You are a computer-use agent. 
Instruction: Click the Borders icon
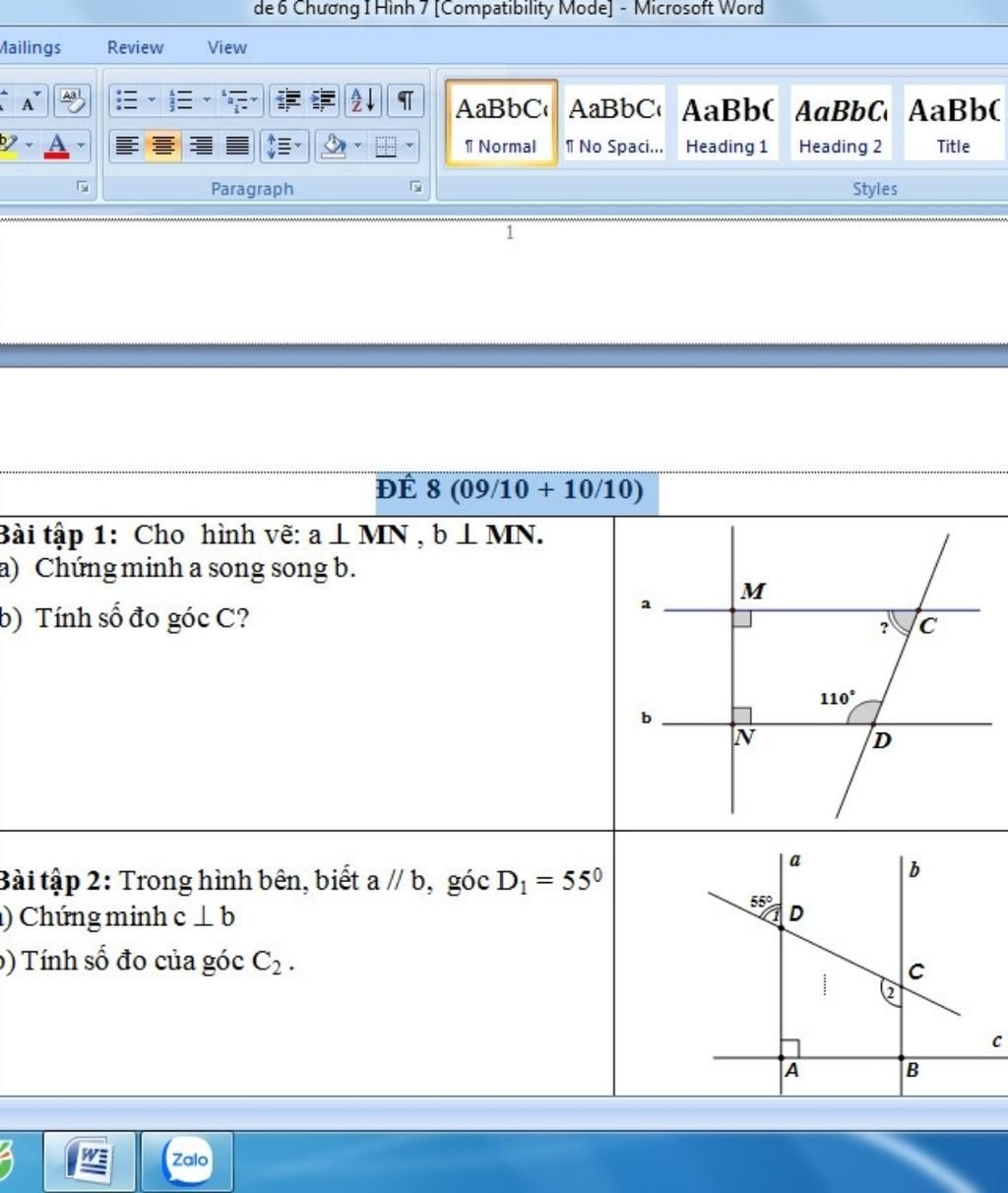tap(386, 146)
